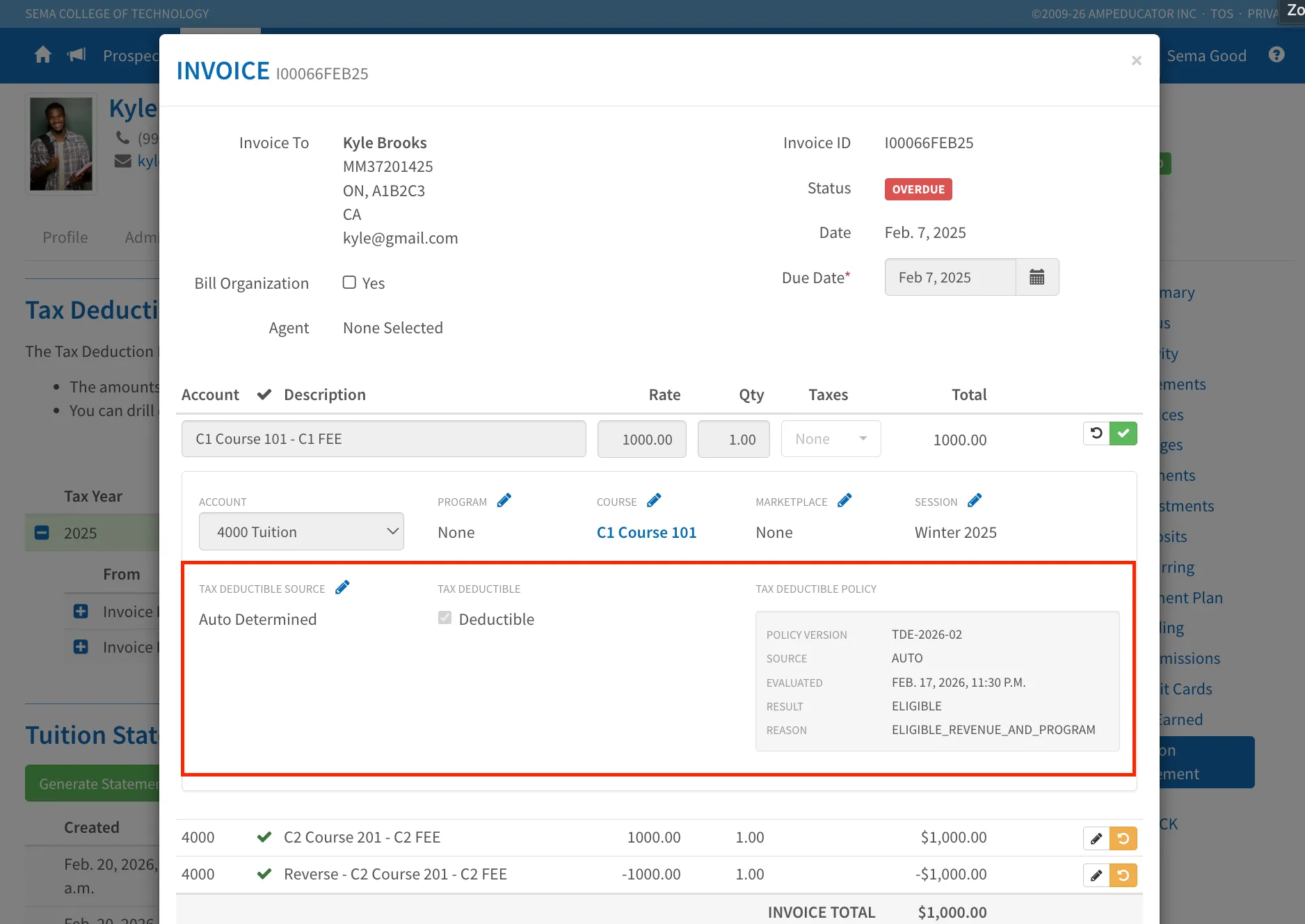Edit the Program with pencil icon
The height and width of the screenshot is (924, 1305).
coord(504,500)
